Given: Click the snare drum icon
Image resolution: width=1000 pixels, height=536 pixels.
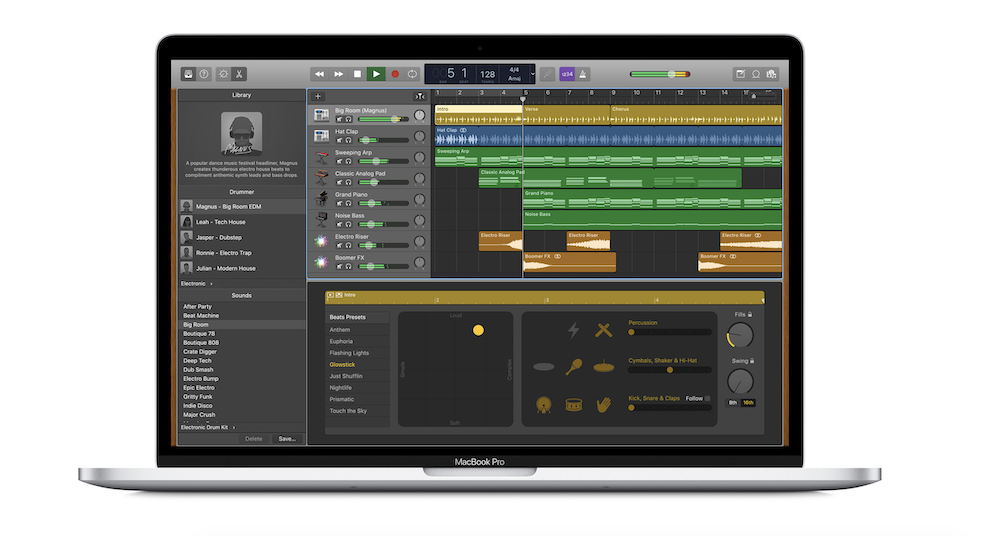Looking at the screenshot, I should (x=573, y=405).
